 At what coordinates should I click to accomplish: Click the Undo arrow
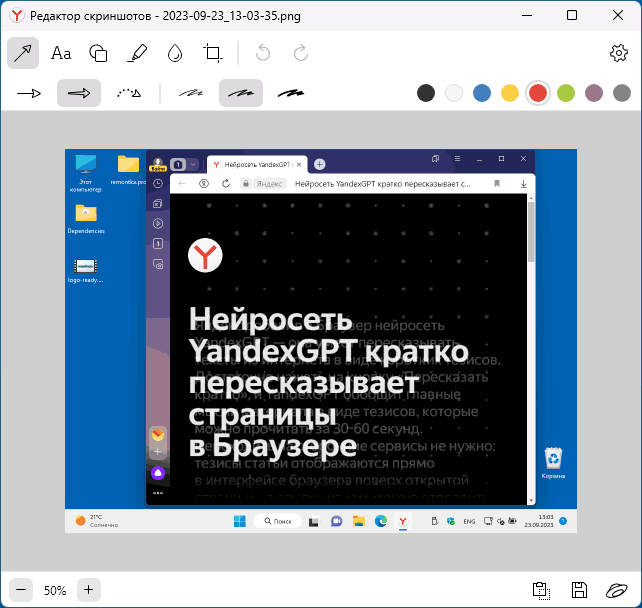click(263, 53)
